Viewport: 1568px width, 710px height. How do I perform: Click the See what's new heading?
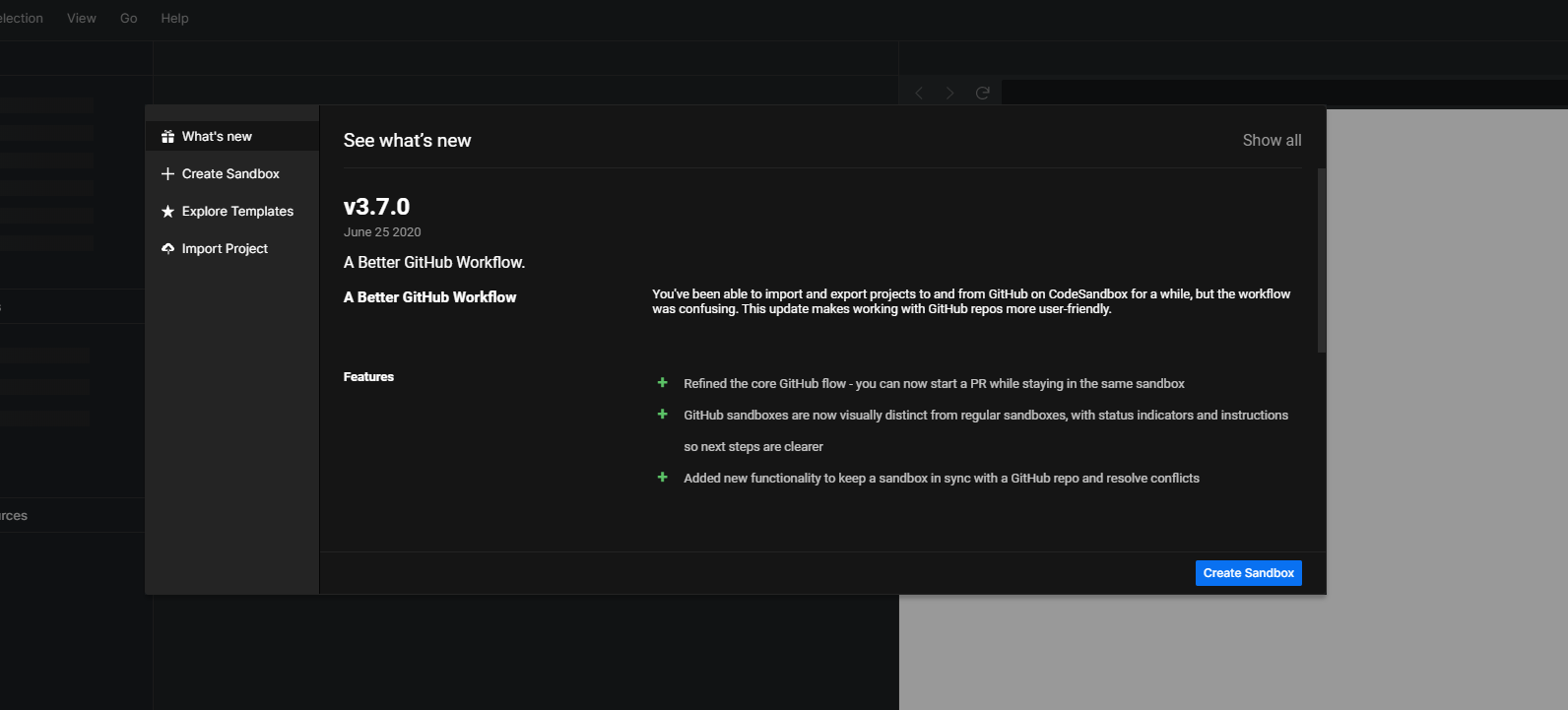pyautogui.click(x=407, y=141)
